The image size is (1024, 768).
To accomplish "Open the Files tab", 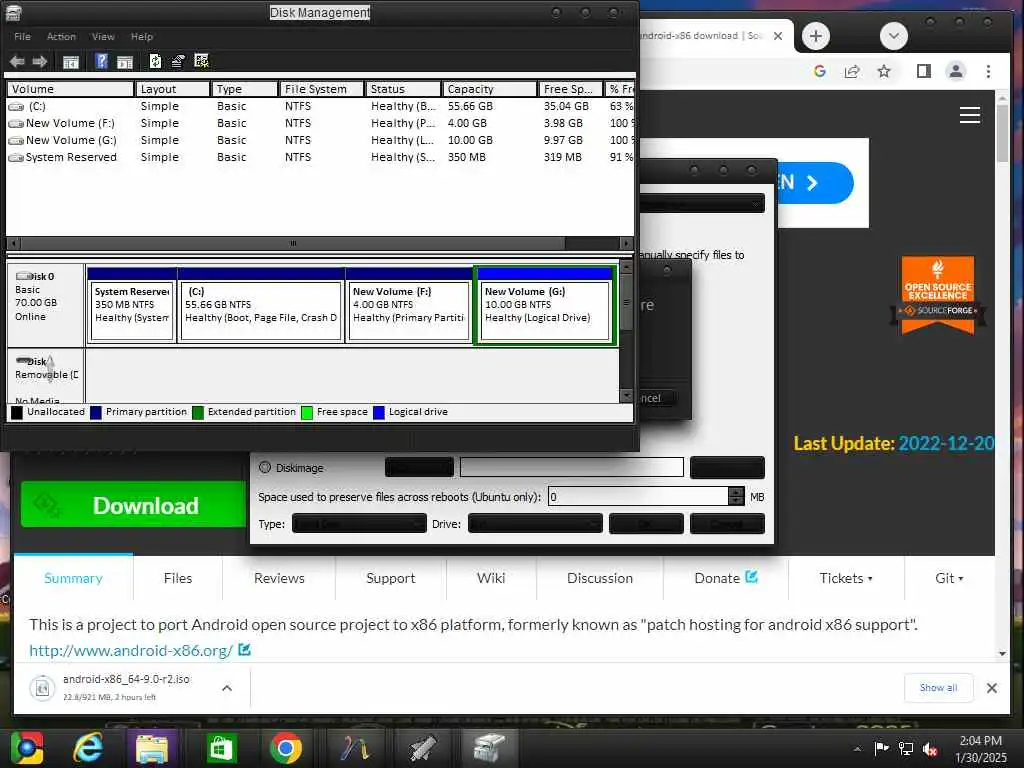I will tap(178, 578).
